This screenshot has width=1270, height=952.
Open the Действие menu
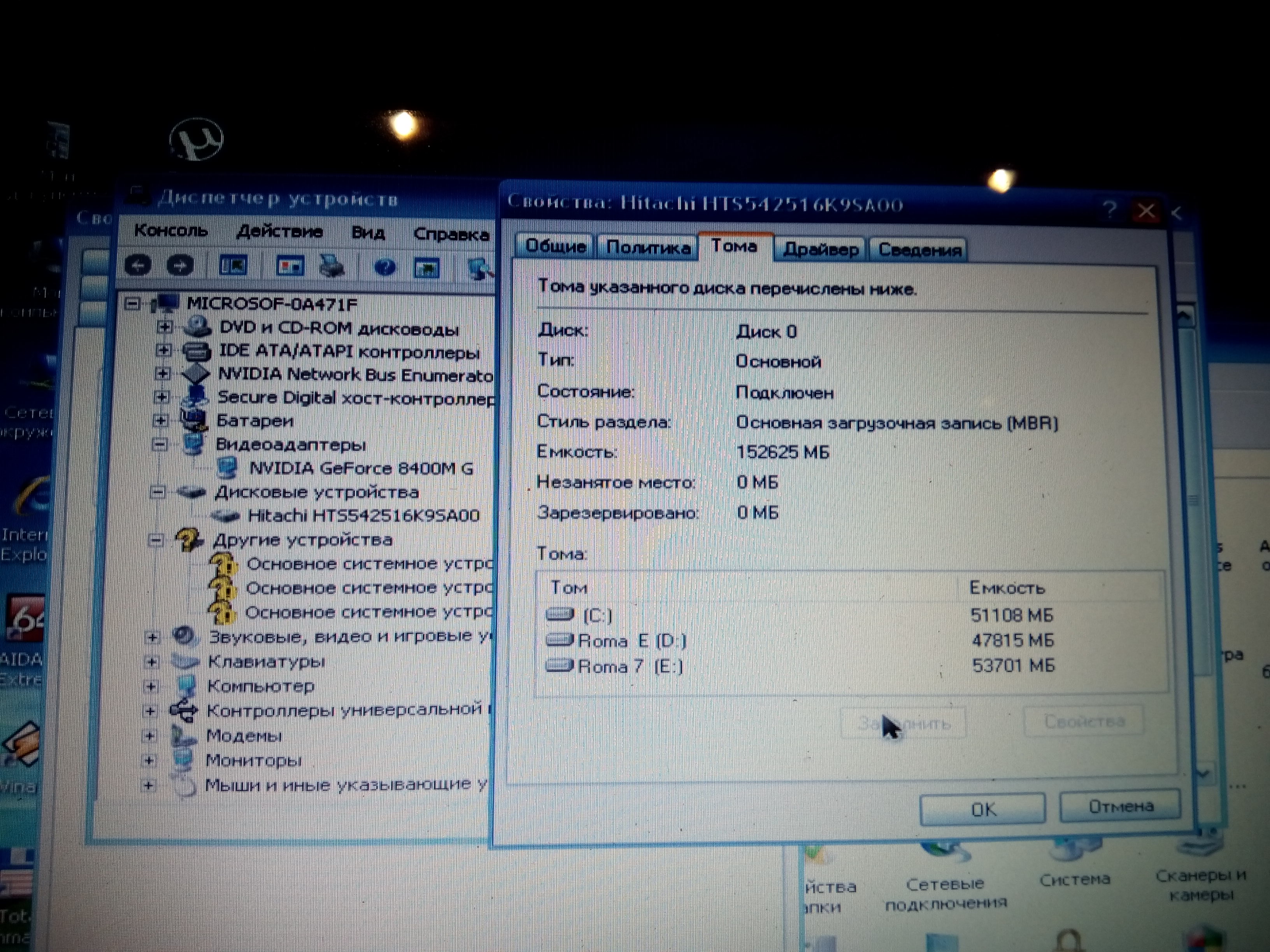point(279,232)
